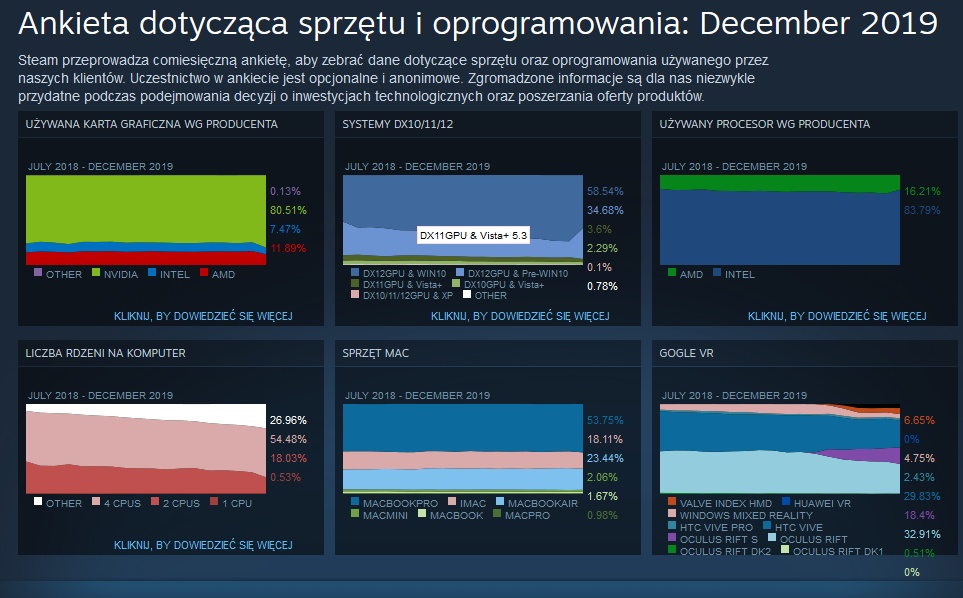
Task: Click the NVIDIA green legend swatch
Action: pyautogui.click(x=96, y=272)
